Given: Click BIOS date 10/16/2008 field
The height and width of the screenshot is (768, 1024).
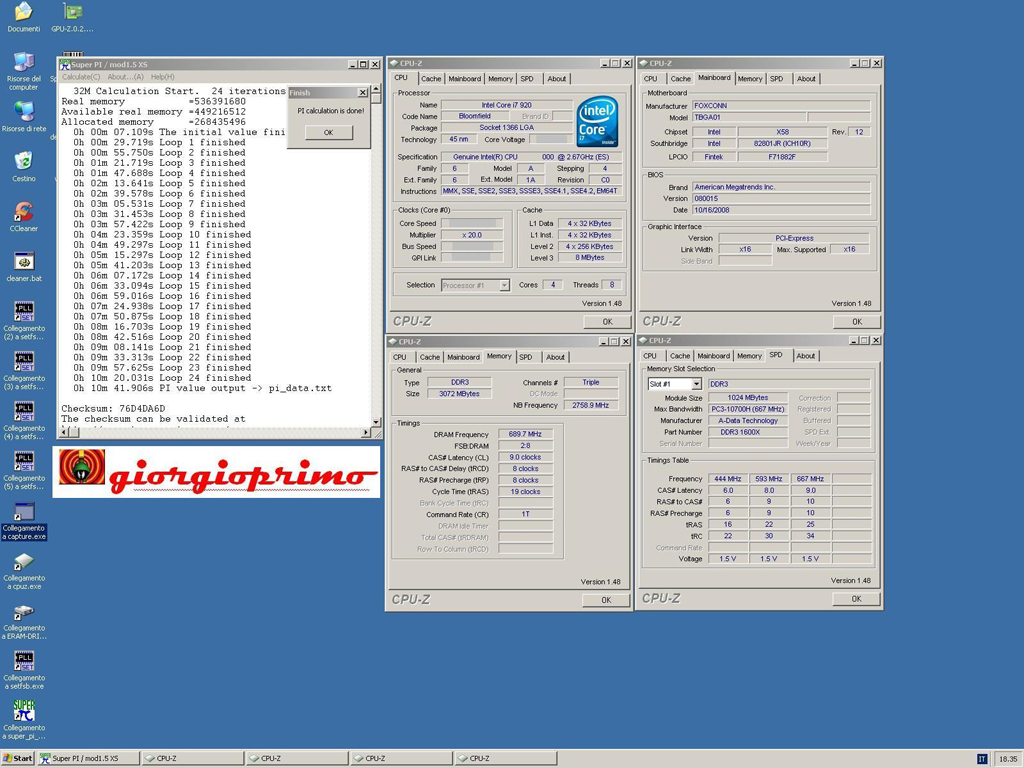Looking at the screenshot, I should point(781,210).
